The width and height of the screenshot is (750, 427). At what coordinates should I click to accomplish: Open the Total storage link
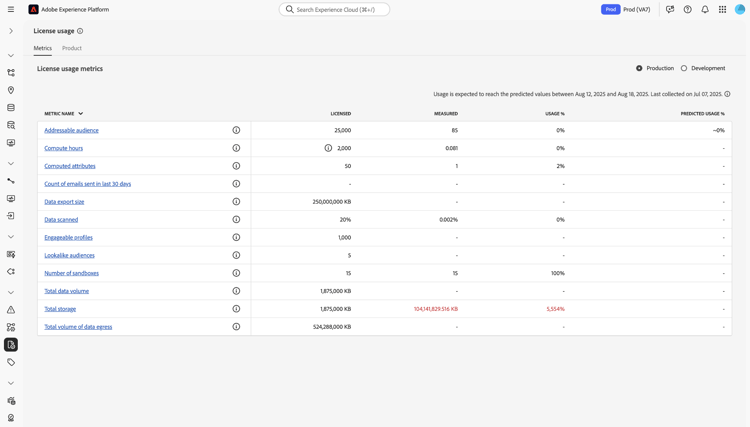tap(60, 309)
